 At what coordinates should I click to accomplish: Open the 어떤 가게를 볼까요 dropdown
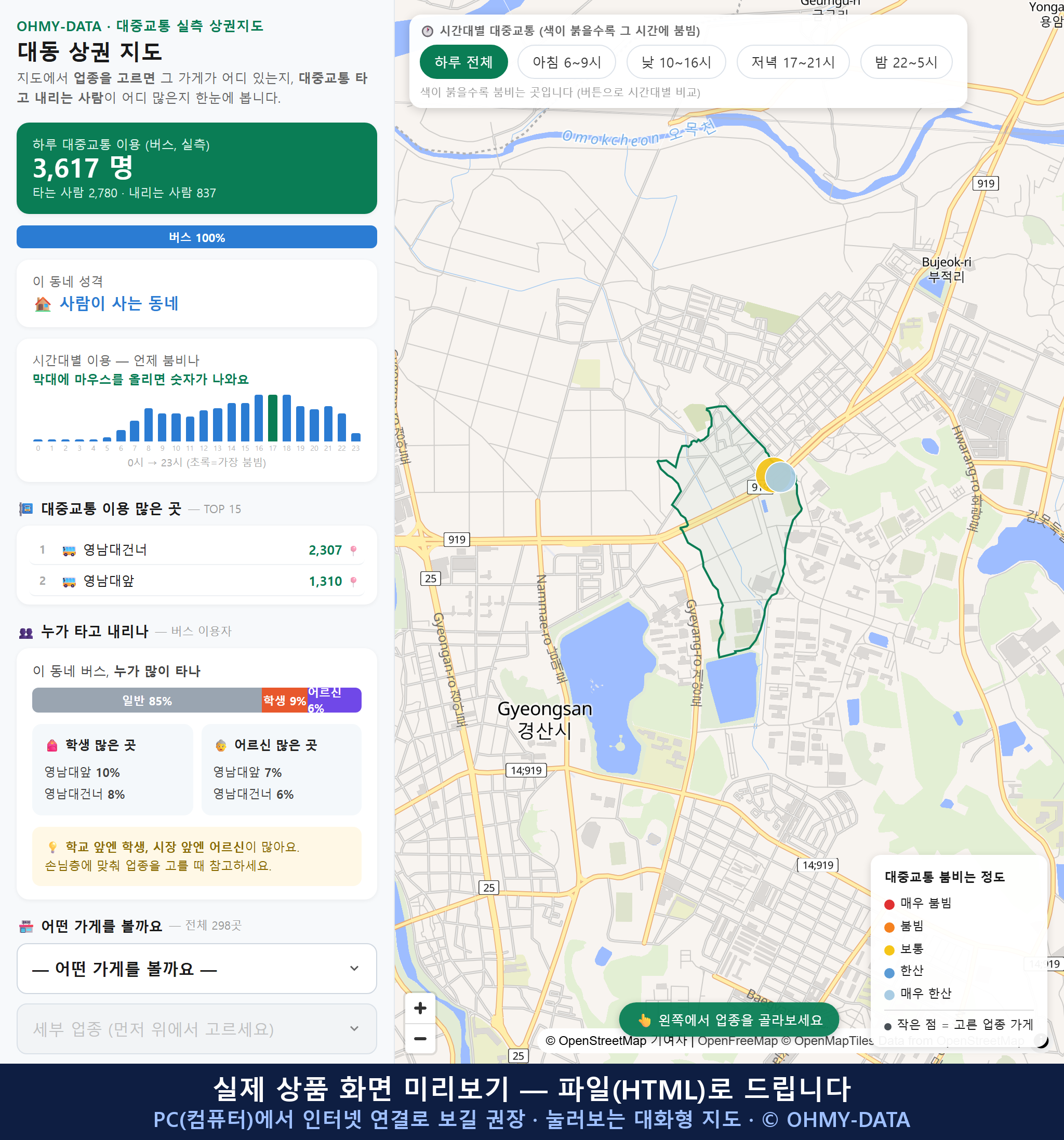197,969
